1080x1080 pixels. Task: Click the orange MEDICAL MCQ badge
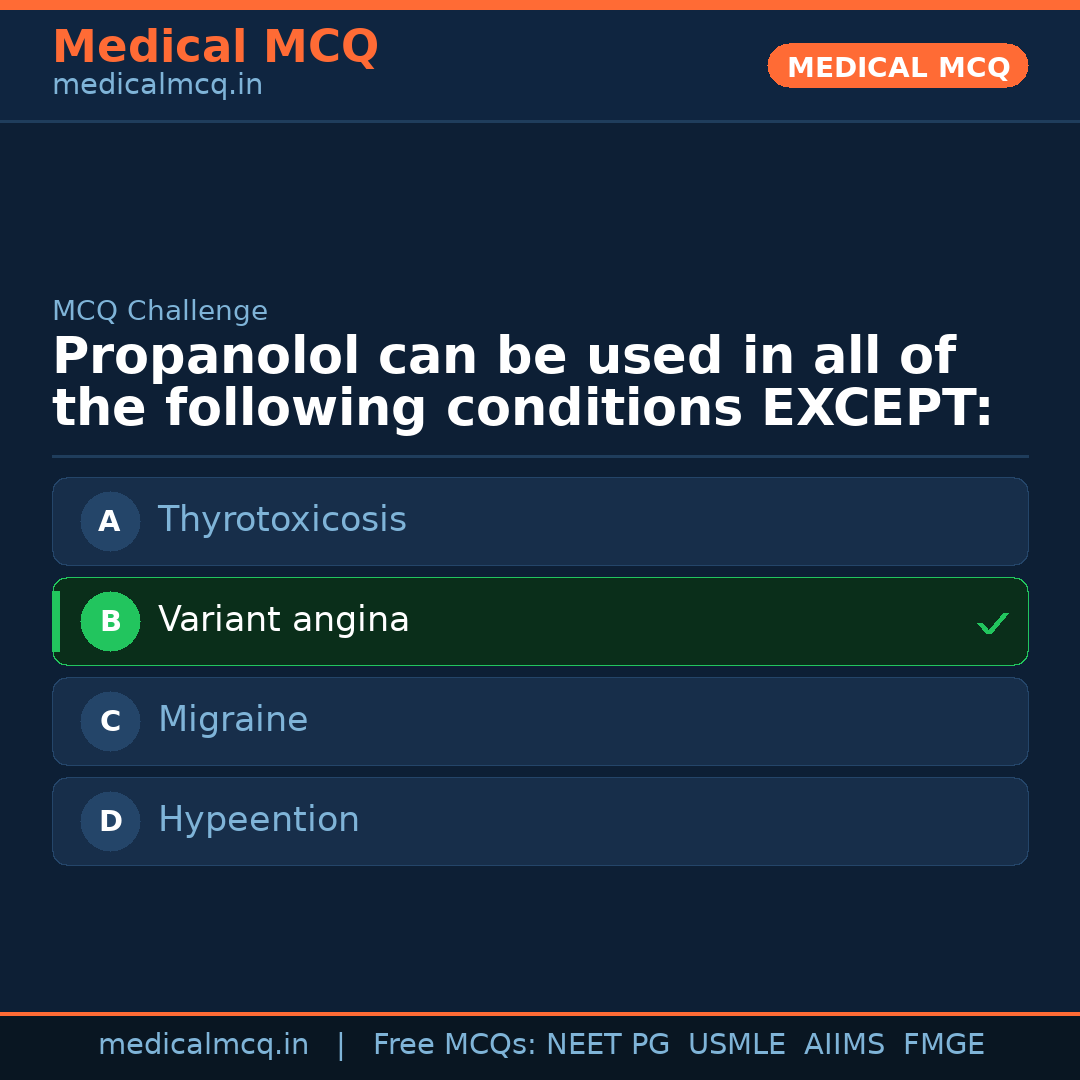898,67
